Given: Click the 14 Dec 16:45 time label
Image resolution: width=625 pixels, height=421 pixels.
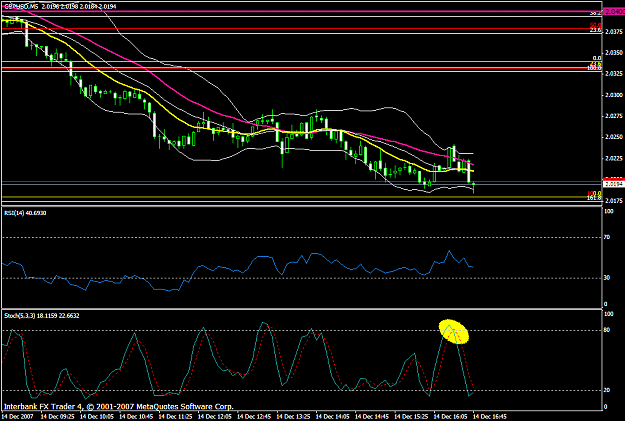Looking at the screenshot, I should (490, 417).
